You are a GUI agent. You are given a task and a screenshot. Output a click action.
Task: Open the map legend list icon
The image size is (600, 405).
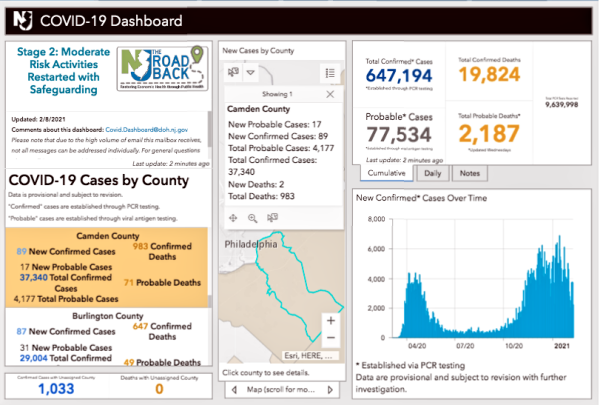[x=330, y=72]
